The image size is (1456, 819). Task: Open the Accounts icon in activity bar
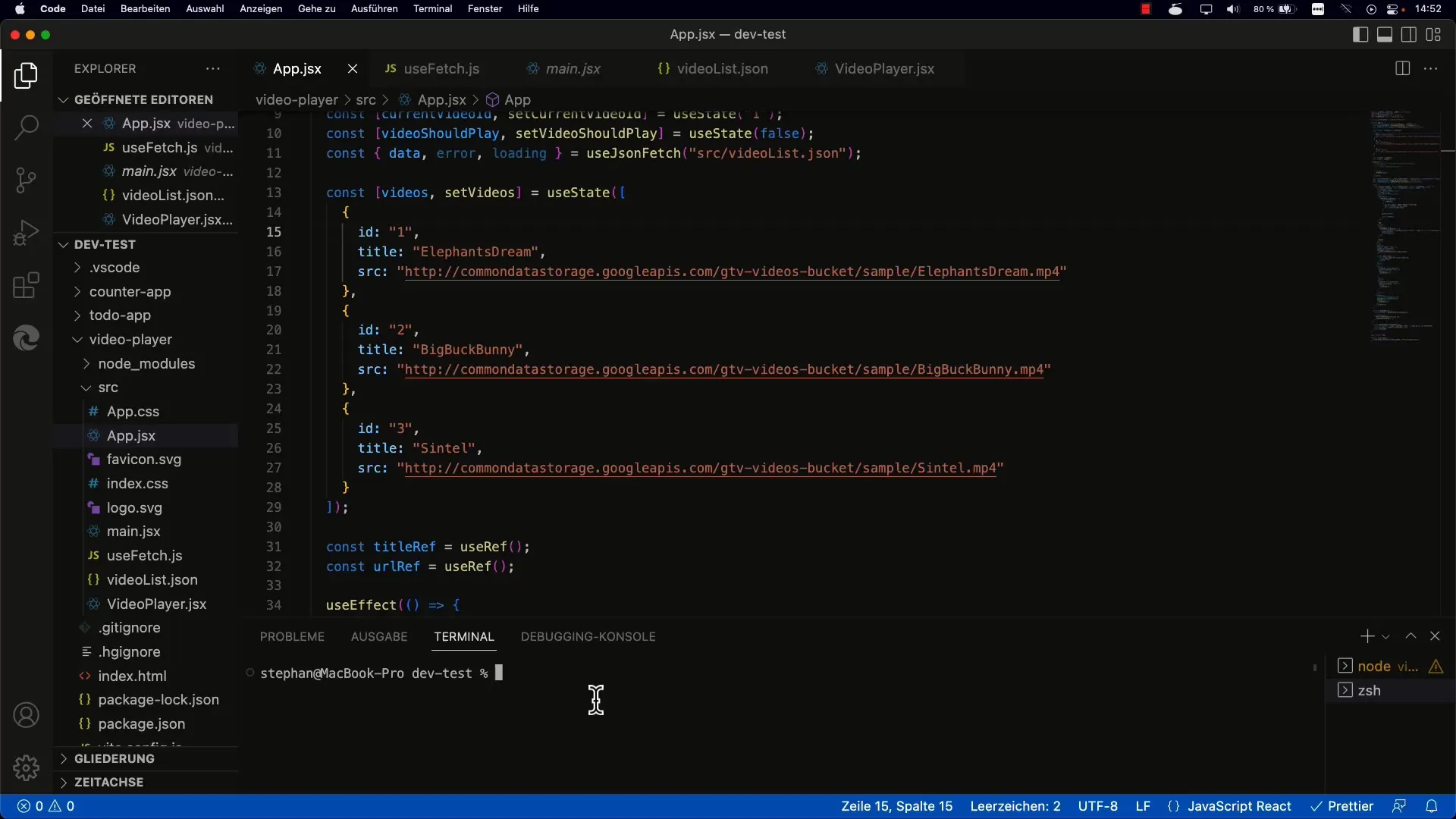tap(26, 715)
